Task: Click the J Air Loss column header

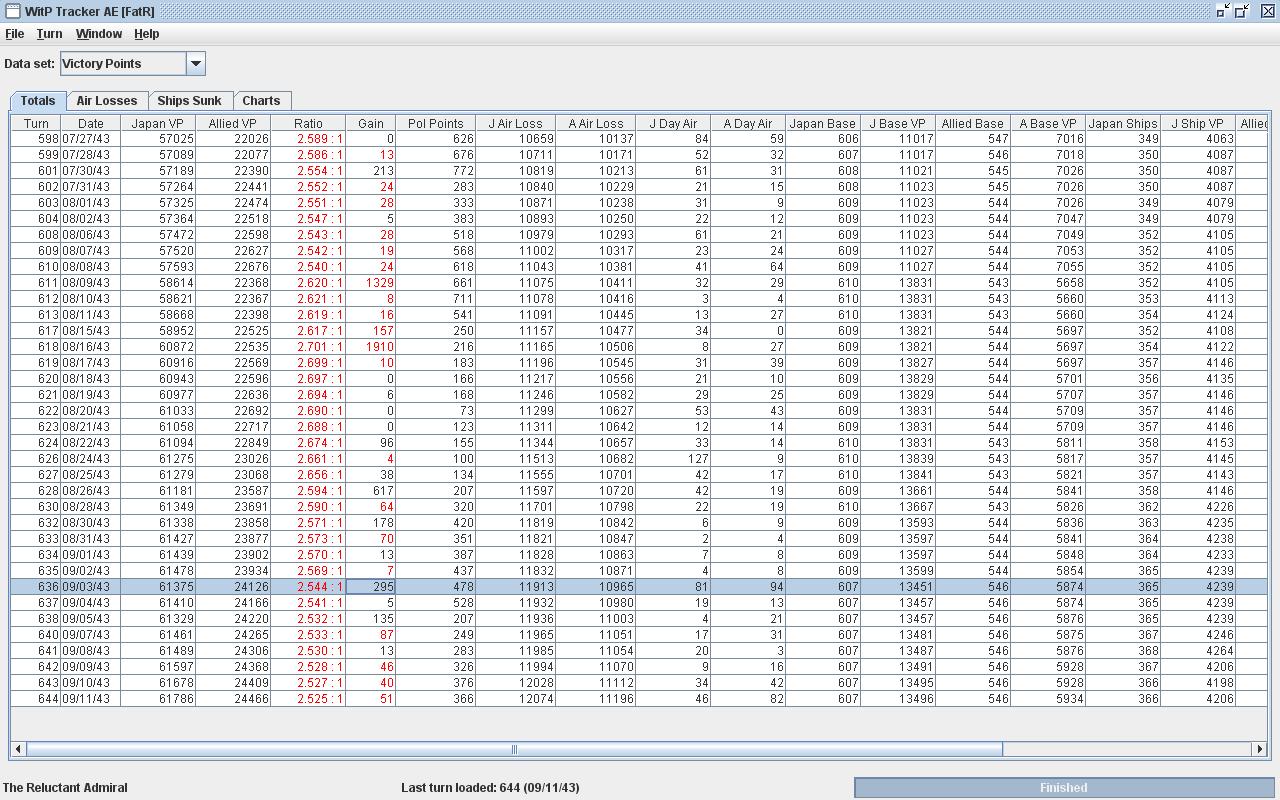Action: coord(515,124)
